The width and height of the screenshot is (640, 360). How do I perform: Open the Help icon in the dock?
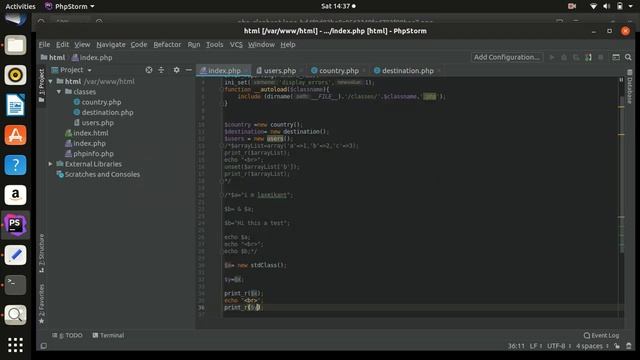(x=16, y=165)
